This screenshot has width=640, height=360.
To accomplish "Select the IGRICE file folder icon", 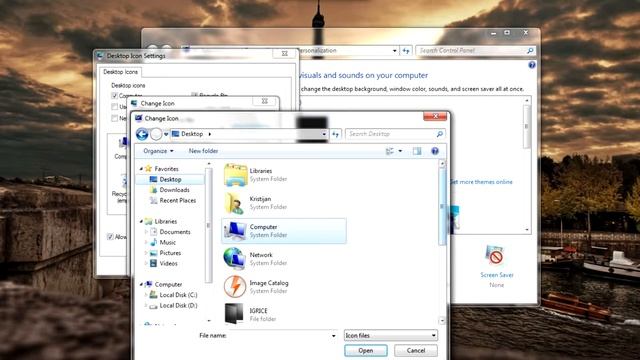I will click(234, 313).
